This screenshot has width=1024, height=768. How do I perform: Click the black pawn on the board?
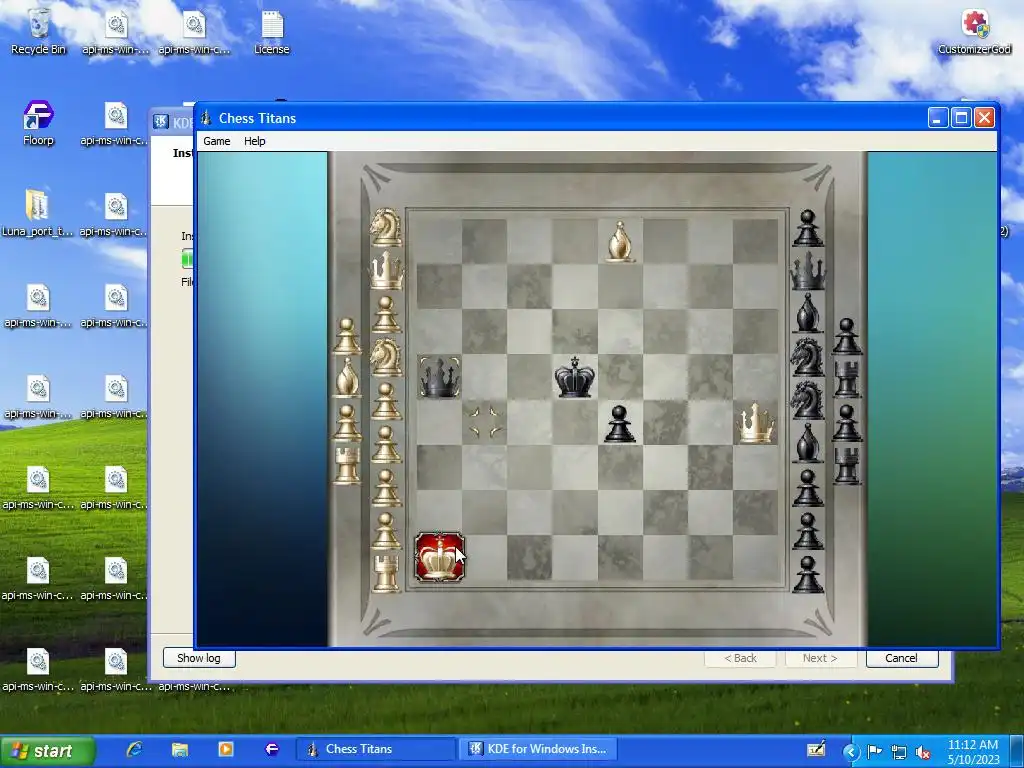click(619, 423)
